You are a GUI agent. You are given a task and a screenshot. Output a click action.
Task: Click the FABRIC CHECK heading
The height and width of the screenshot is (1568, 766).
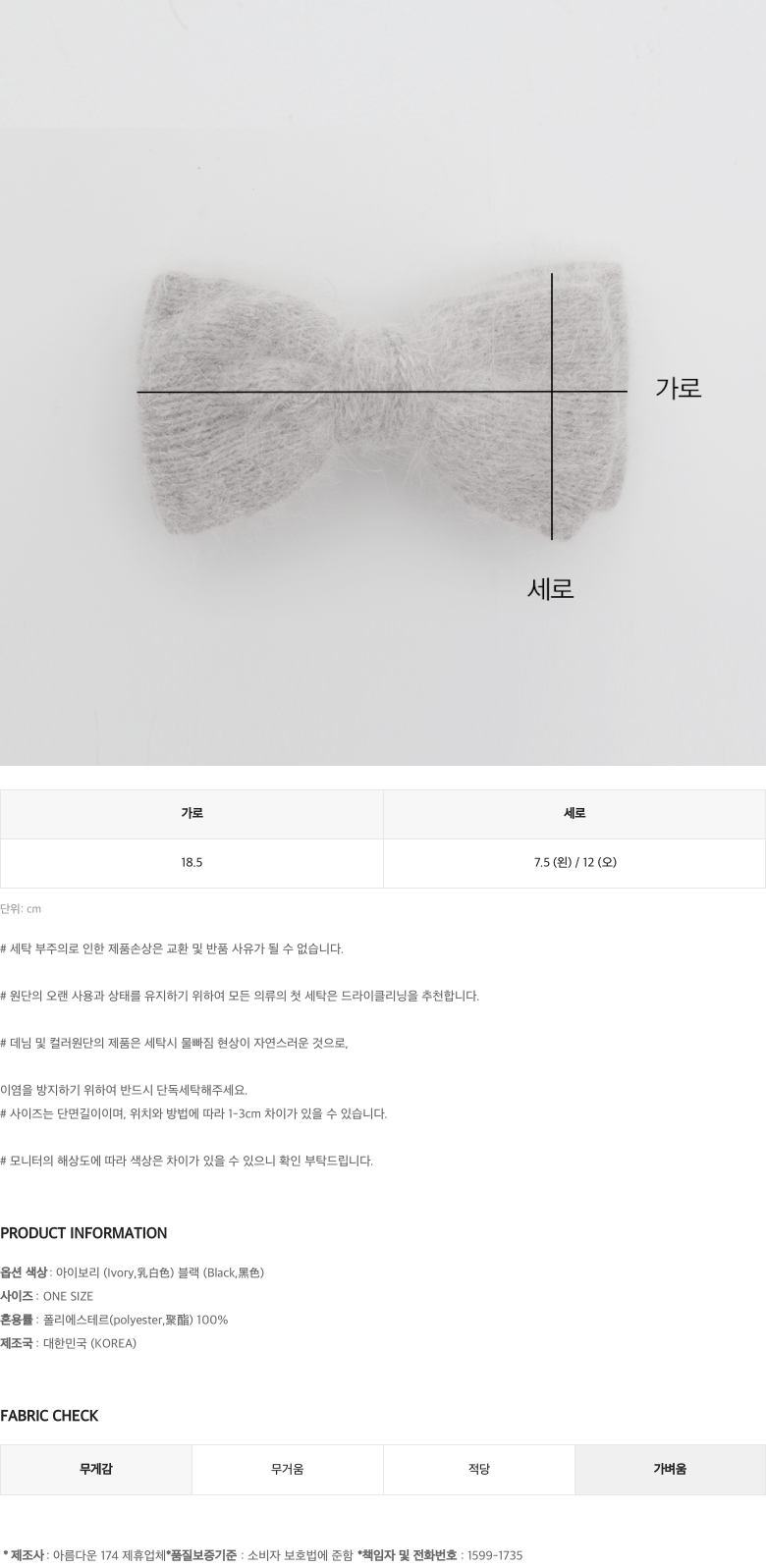pos(49,1416)
